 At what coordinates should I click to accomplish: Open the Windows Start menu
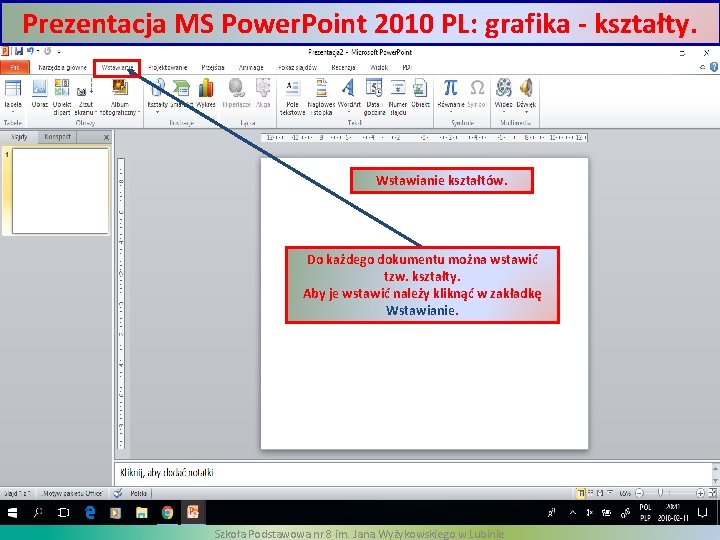12,513
